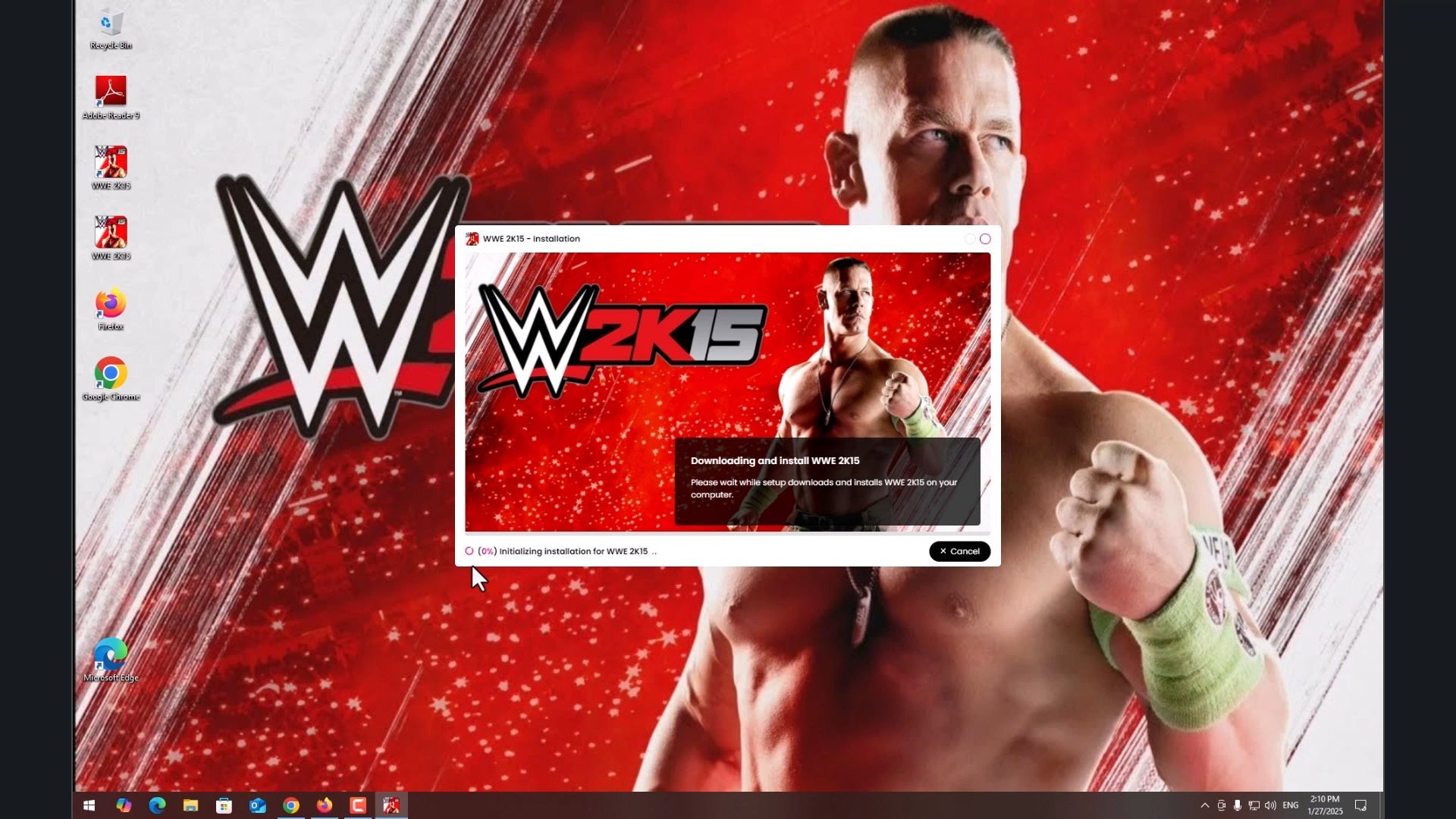Screen dimensions: 1456x819
Task: Switch to Camtasia on the taskbar
Action: coord(358,805)
